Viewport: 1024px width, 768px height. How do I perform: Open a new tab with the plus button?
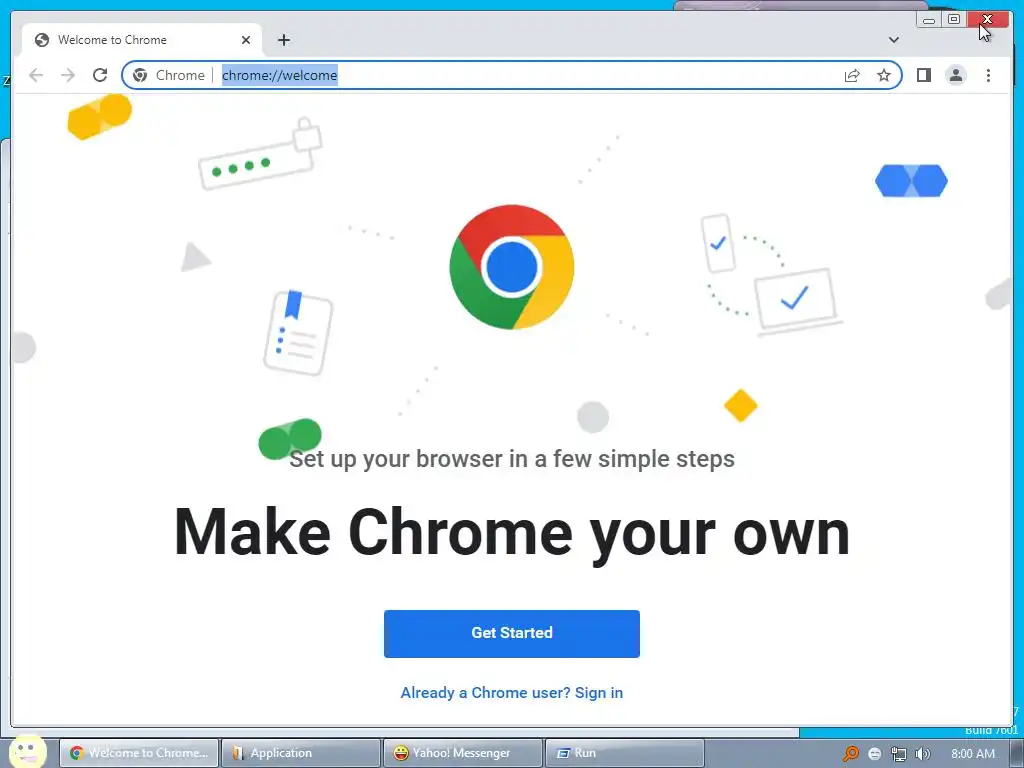(283, 40)
